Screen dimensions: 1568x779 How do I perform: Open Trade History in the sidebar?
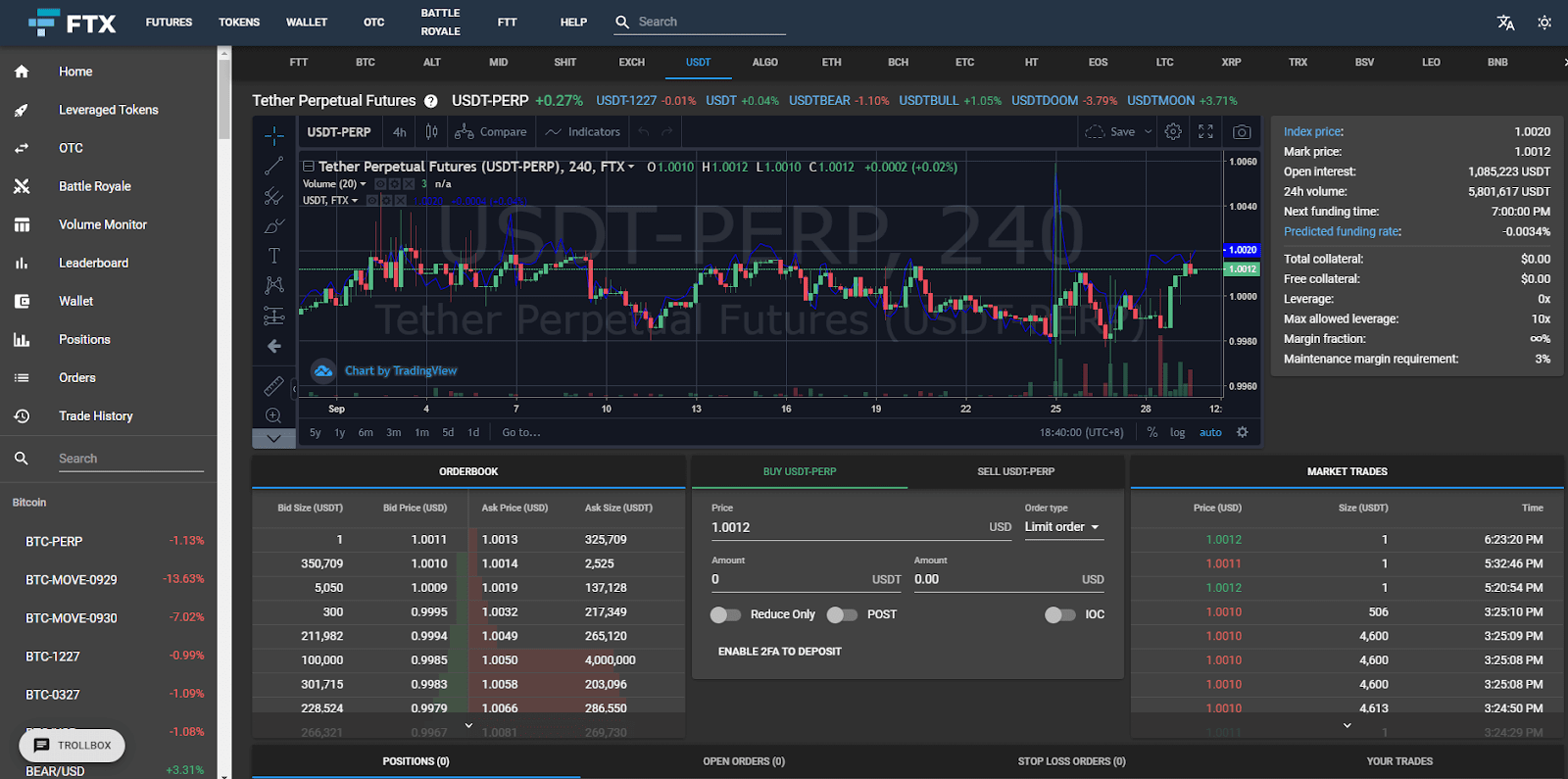pos(95,415)
